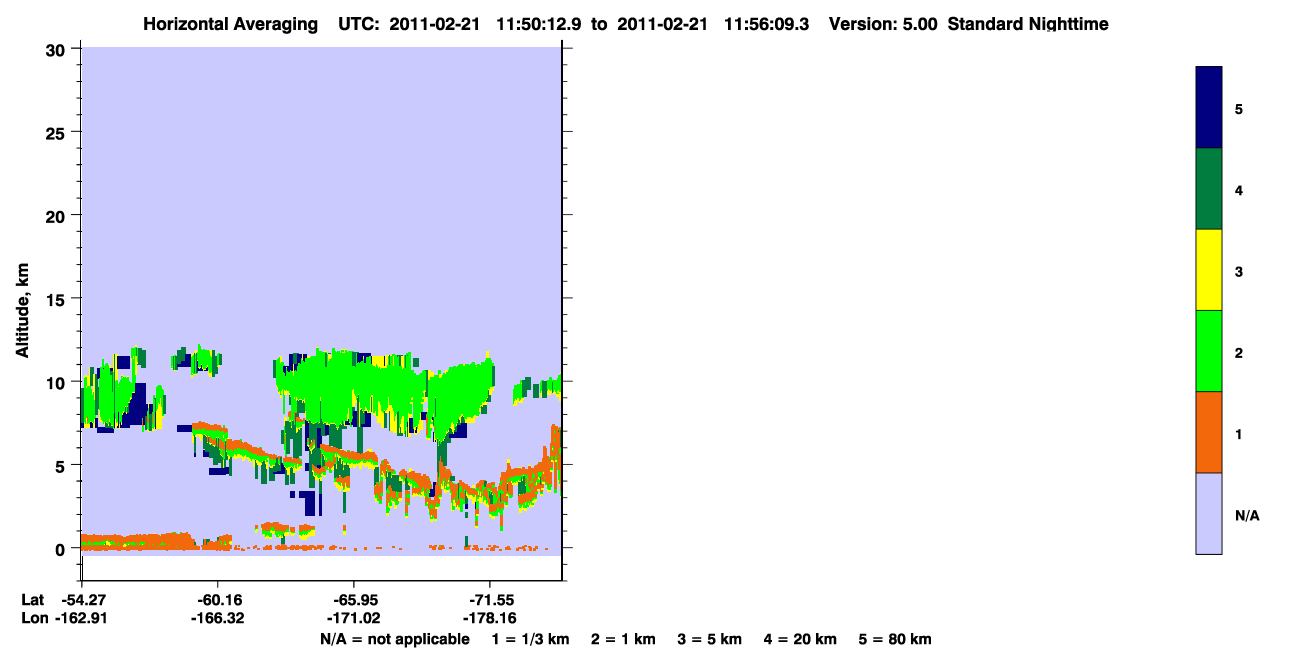Screen dimensions: 1300x667
Task: Click the orange level 1 colorbar segment
Action: click(1209, 432)
